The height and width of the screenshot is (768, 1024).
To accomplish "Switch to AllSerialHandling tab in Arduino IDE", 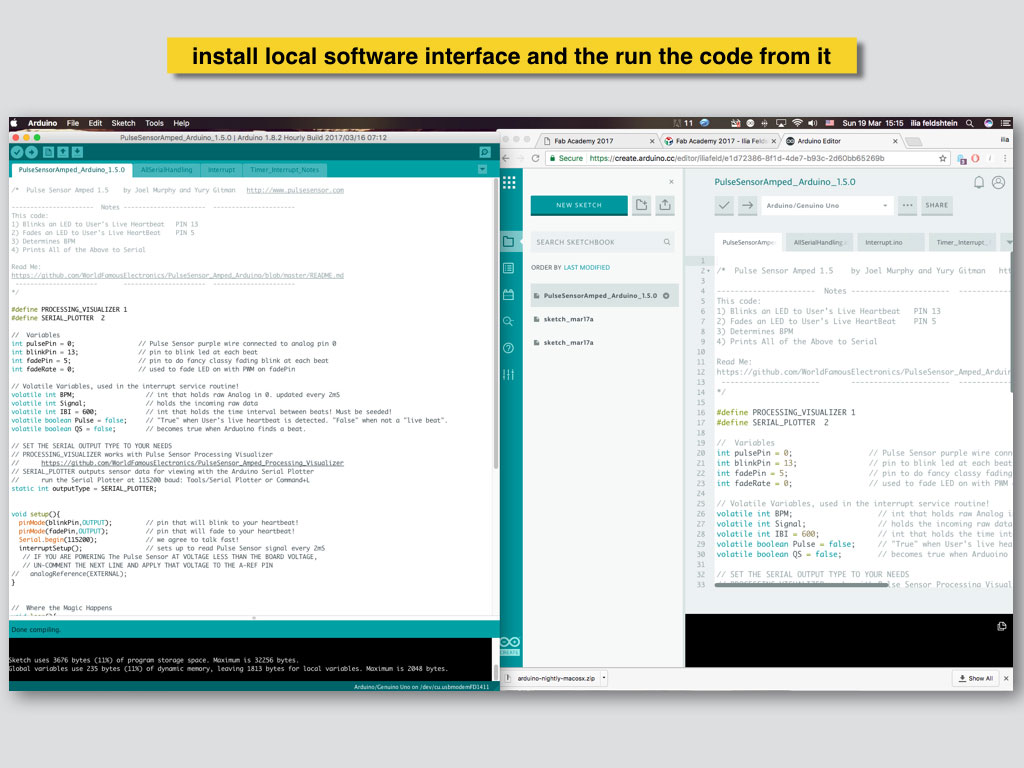I will pyautogui.click(x=167, y=170).
